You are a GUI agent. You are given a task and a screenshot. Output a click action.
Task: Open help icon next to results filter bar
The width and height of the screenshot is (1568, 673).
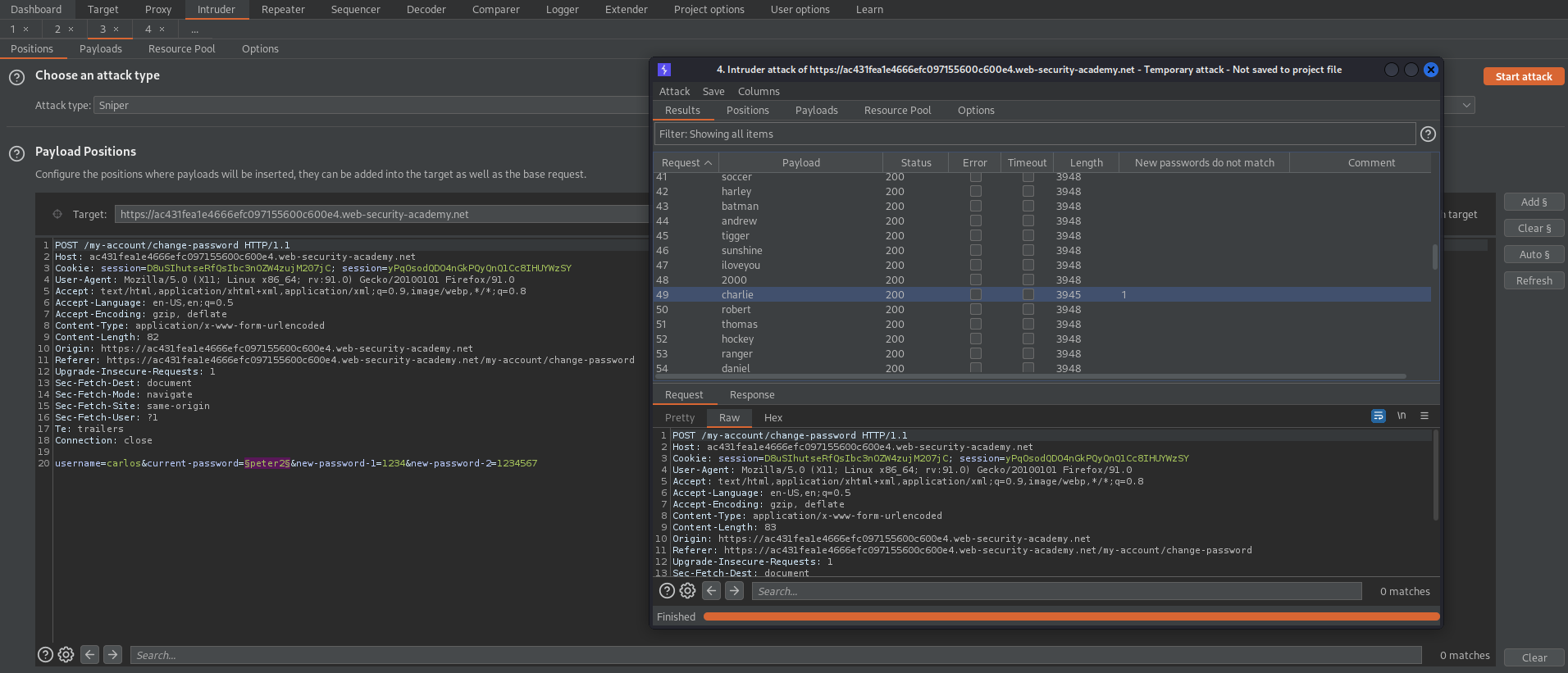pos(1428,134)
